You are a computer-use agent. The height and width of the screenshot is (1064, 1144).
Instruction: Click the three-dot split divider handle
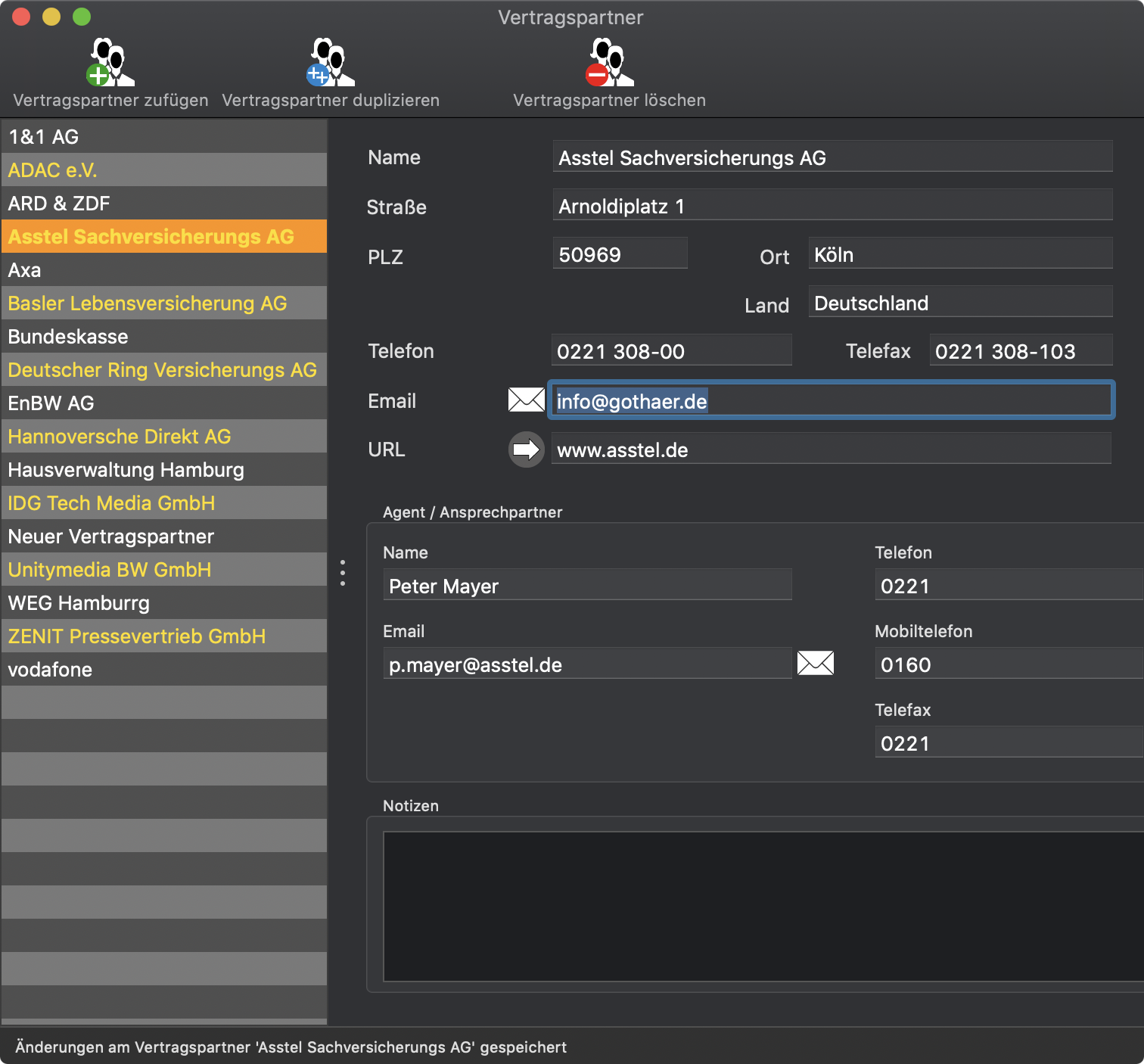[343, 573]
